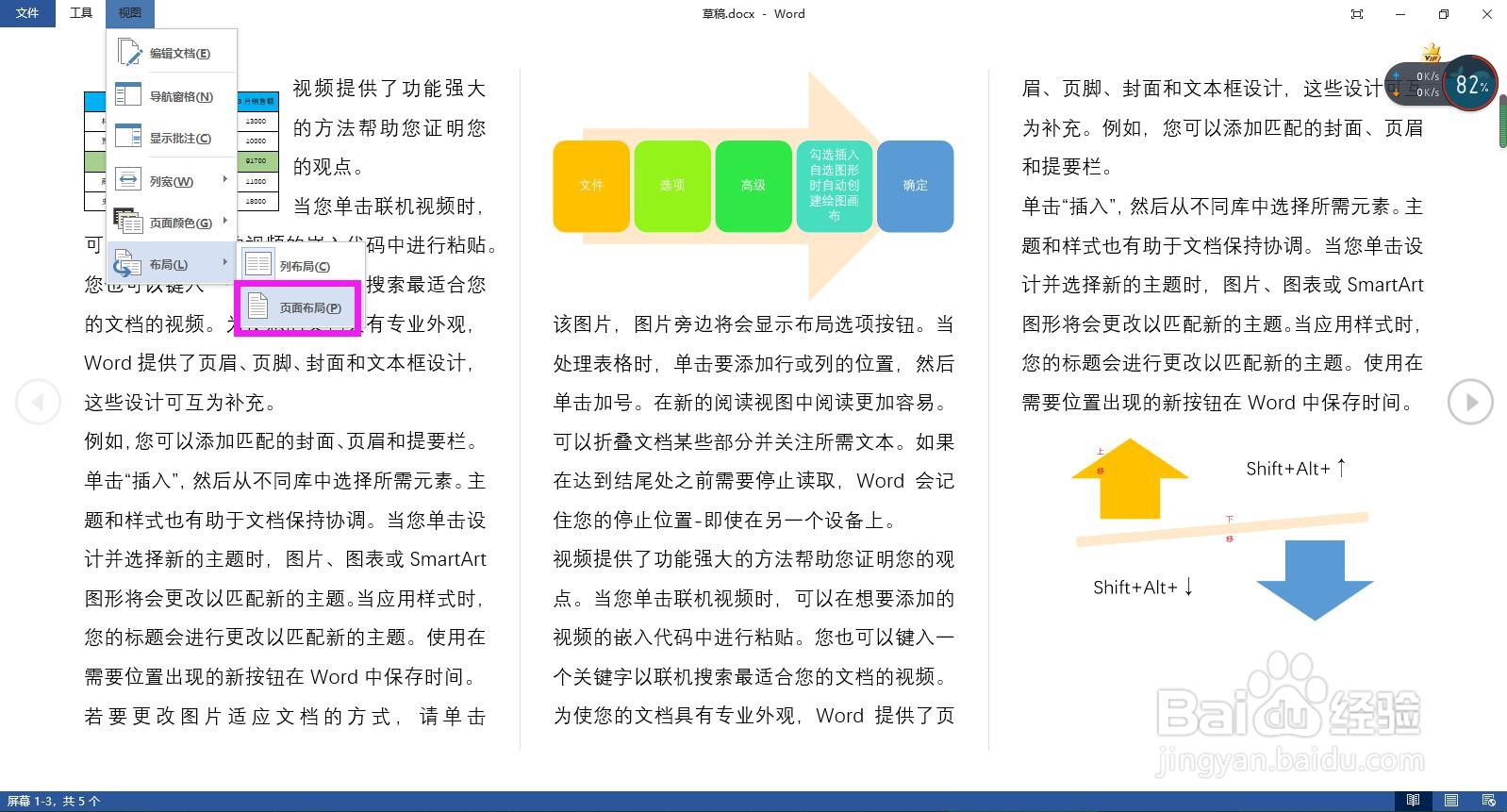Click the column layout icon
This screenshot has height=812, width=1507.
click(257, 265)
